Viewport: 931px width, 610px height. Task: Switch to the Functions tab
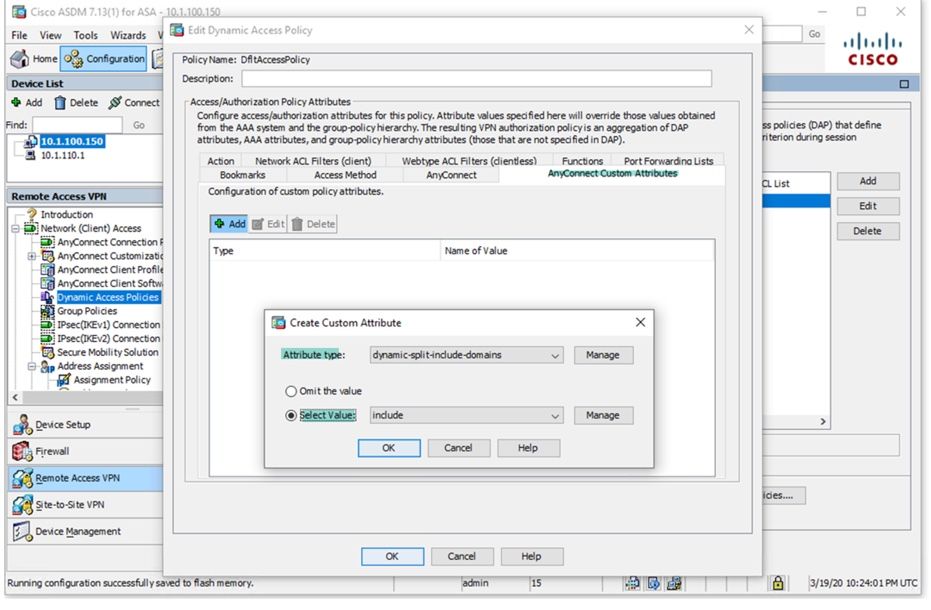(582, 161)
